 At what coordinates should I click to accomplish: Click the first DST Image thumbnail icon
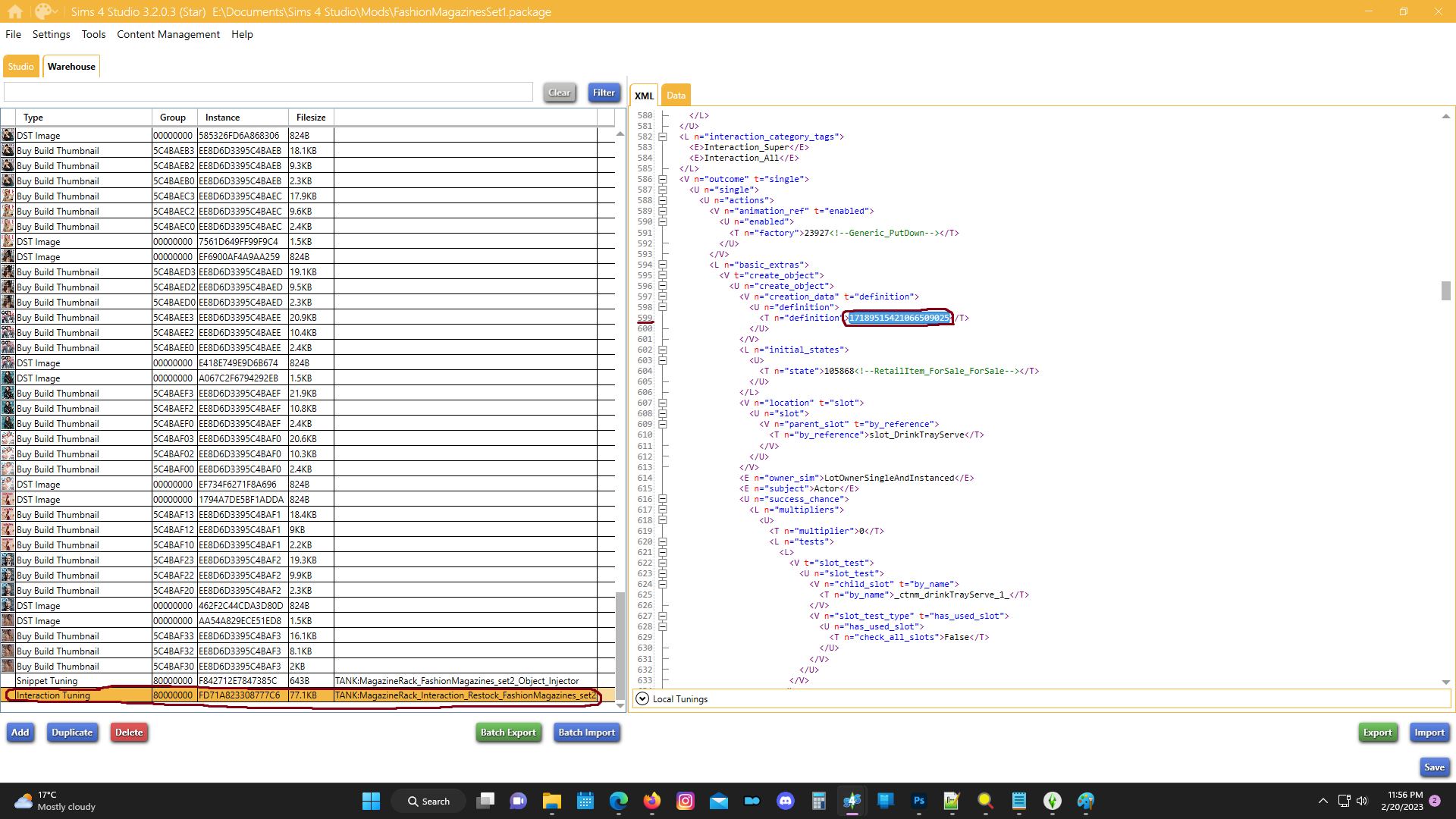(x=8, y=135)
